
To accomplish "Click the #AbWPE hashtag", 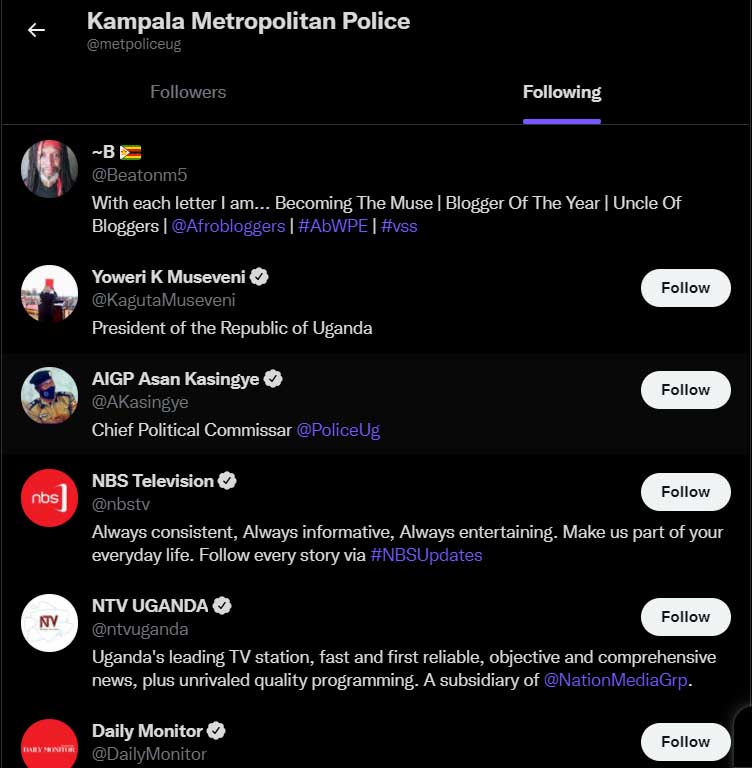I will (x=333, y=226).
